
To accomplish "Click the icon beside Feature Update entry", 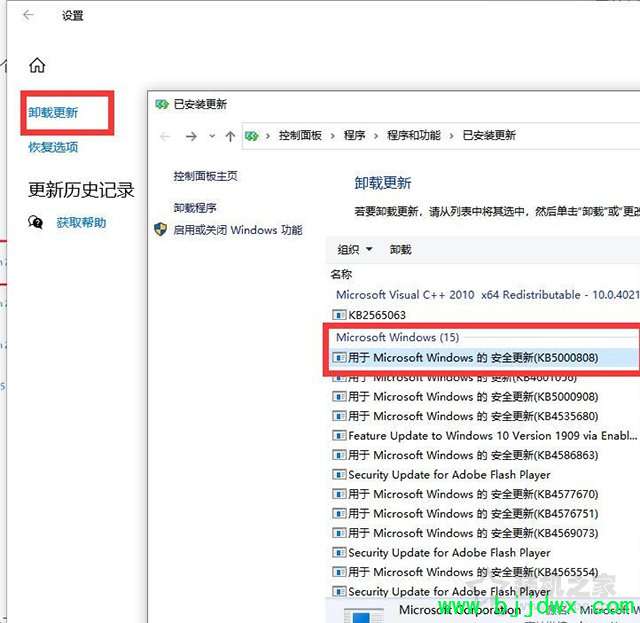I will [339, 436].
